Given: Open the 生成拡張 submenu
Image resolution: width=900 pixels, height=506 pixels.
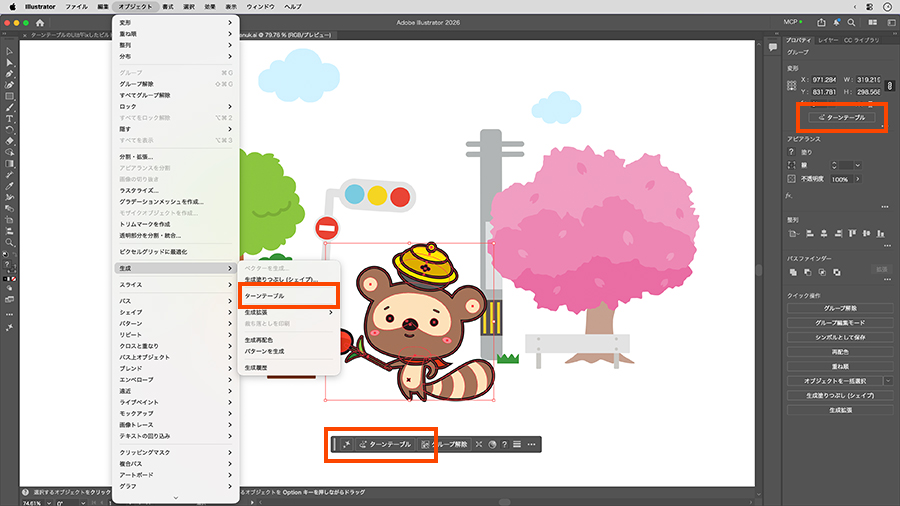Looking at the screenshot, I should (x=289, y=313).
